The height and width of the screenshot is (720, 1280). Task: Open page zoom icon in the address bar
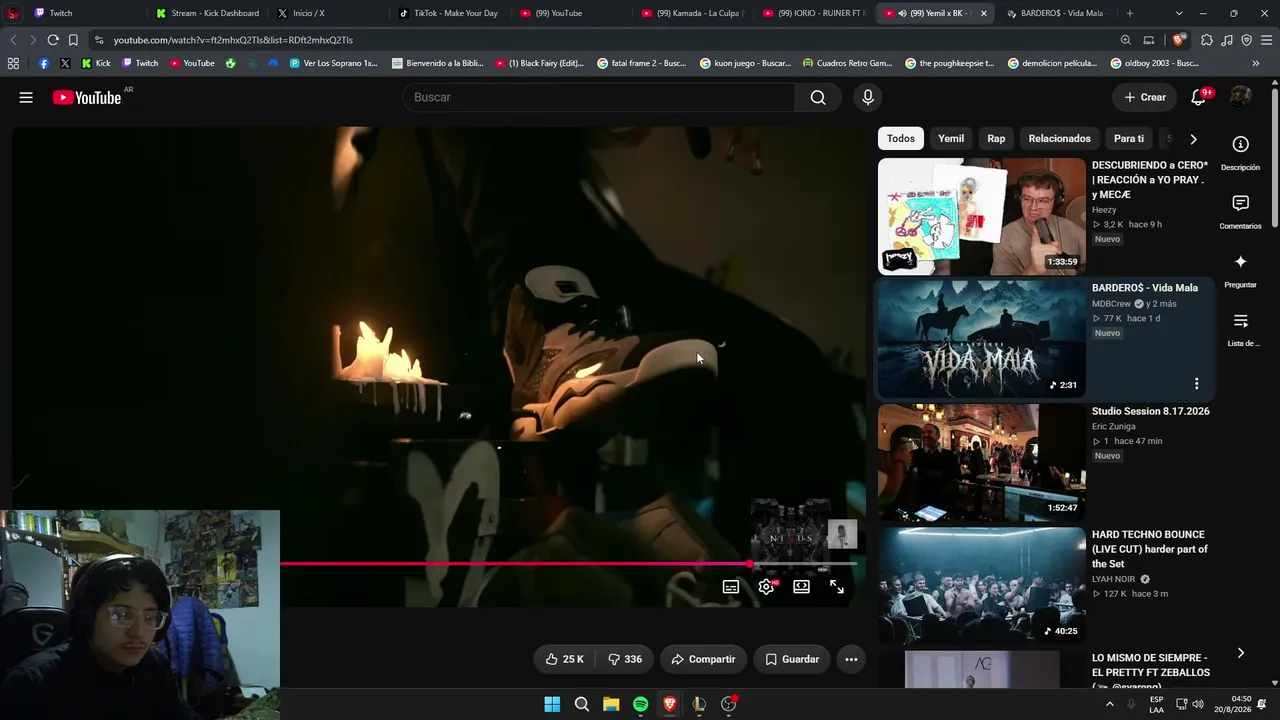1125,40
